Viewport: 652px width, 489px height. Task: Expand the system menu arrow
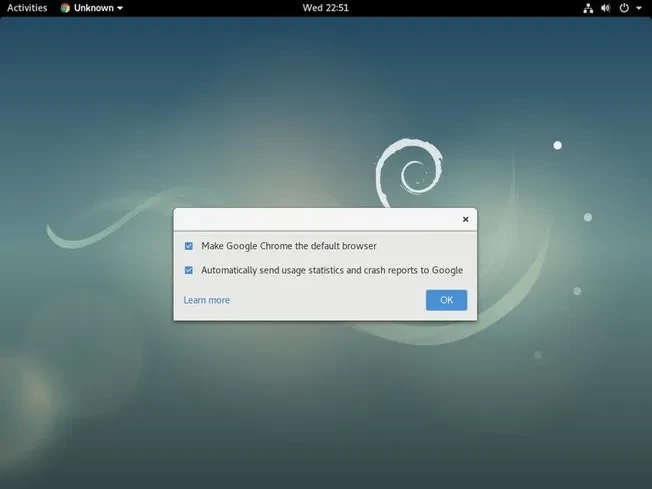click(639, 8)
